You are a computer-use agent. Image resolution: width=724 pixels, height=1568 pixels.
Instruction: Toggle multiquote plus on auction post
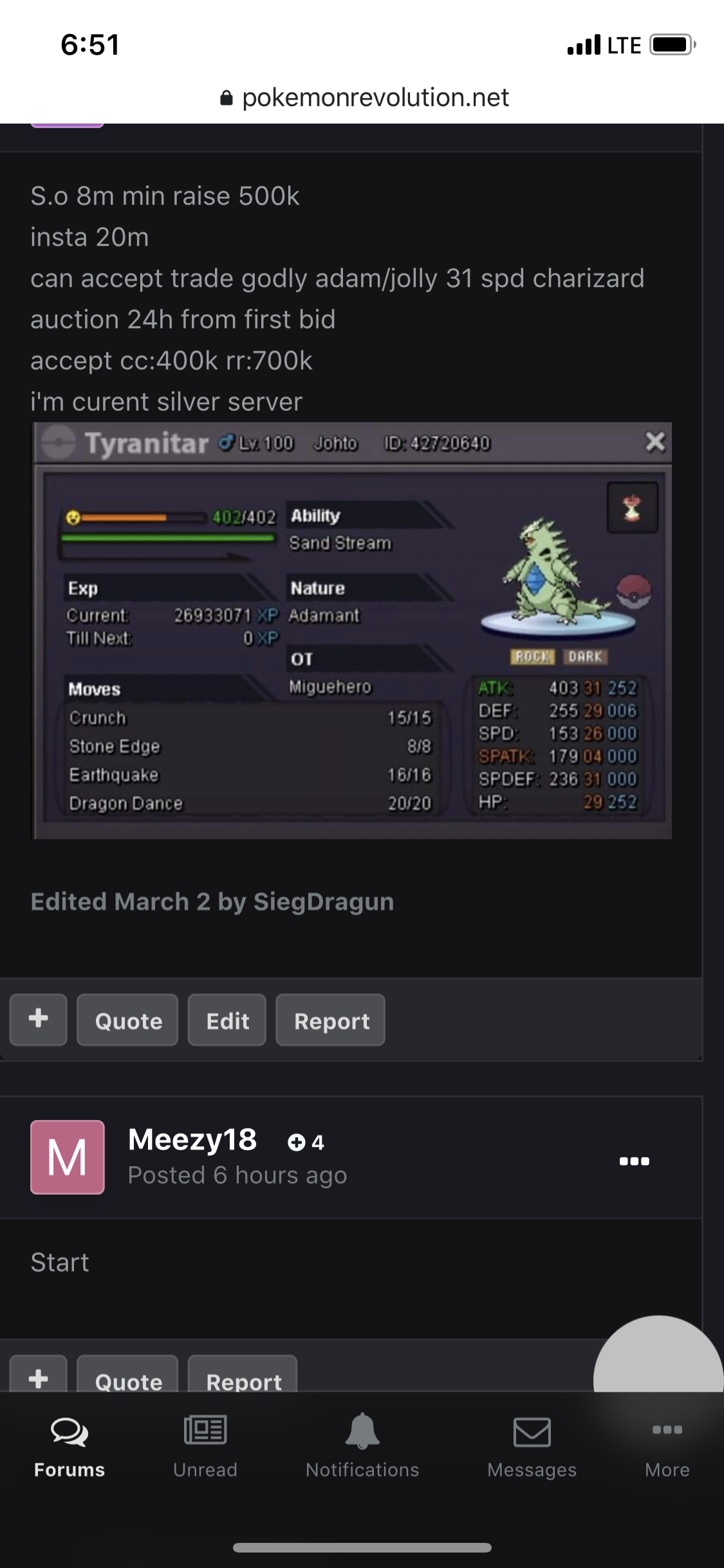point(38,1020)
